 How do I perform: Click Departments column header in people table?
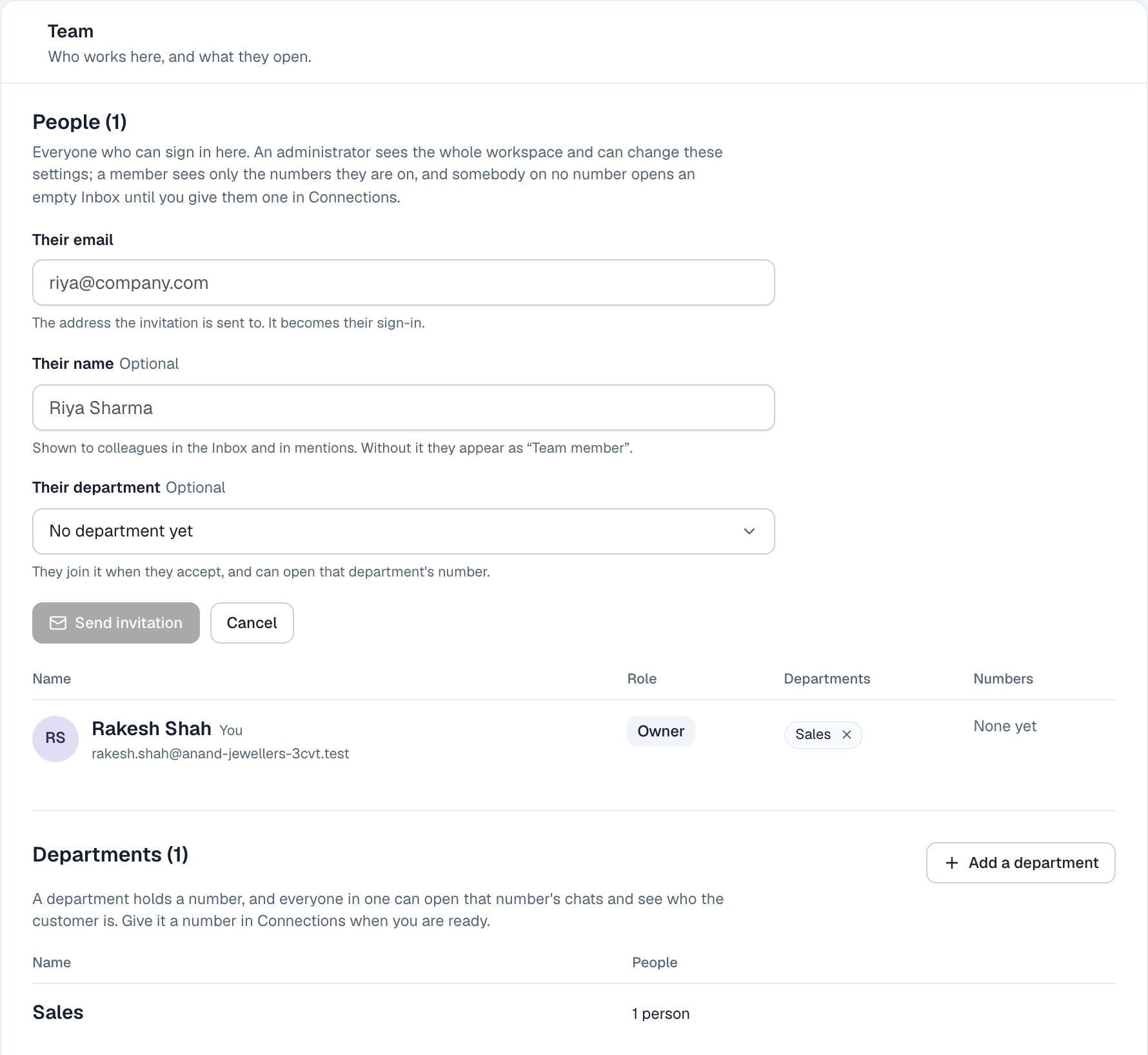(827, 678)
